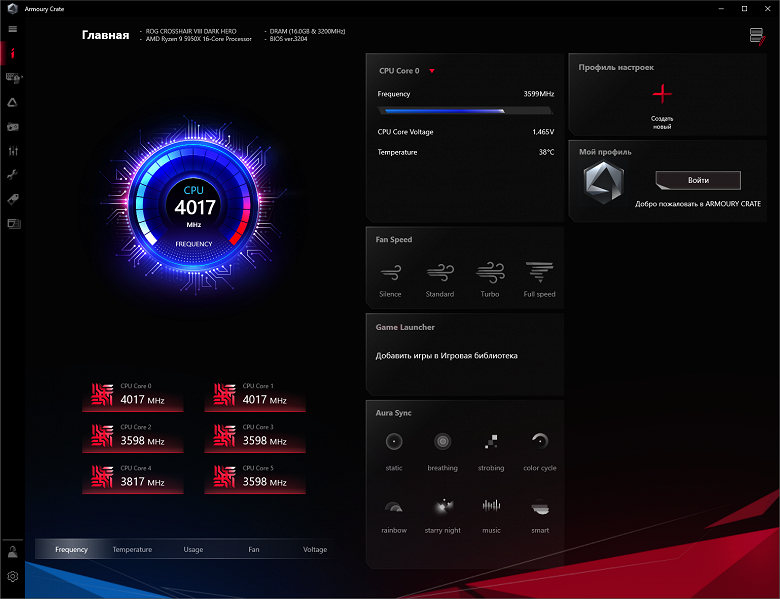Click the ROG profile avatar logo
Viewport: 780px width, 599px height.
(603, 183)
